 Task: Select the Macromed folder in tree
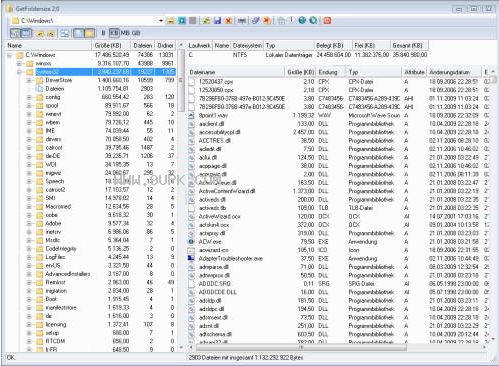tap(58, 207)
